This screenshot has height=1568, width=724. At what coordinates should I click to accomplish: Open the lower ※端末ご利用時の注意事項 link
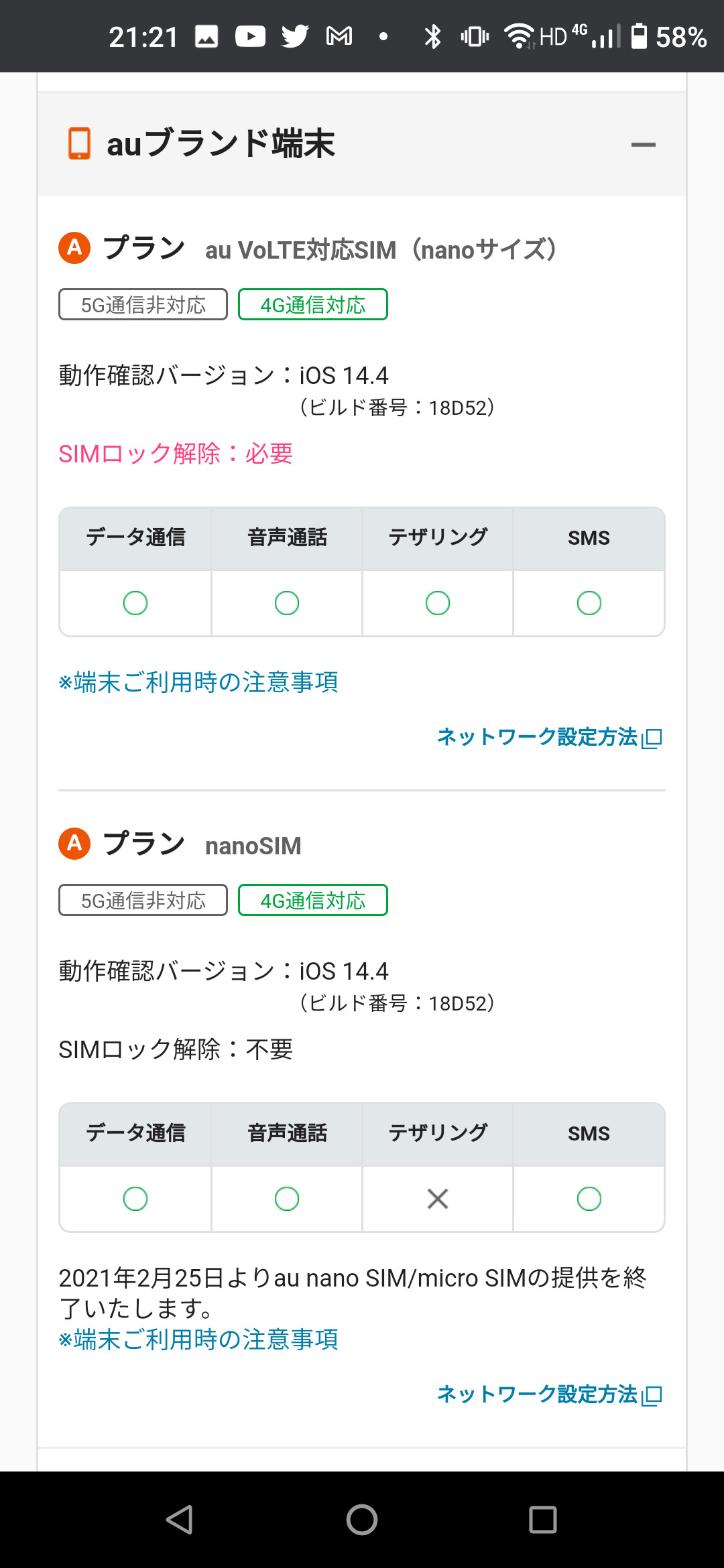[198, 1340]
